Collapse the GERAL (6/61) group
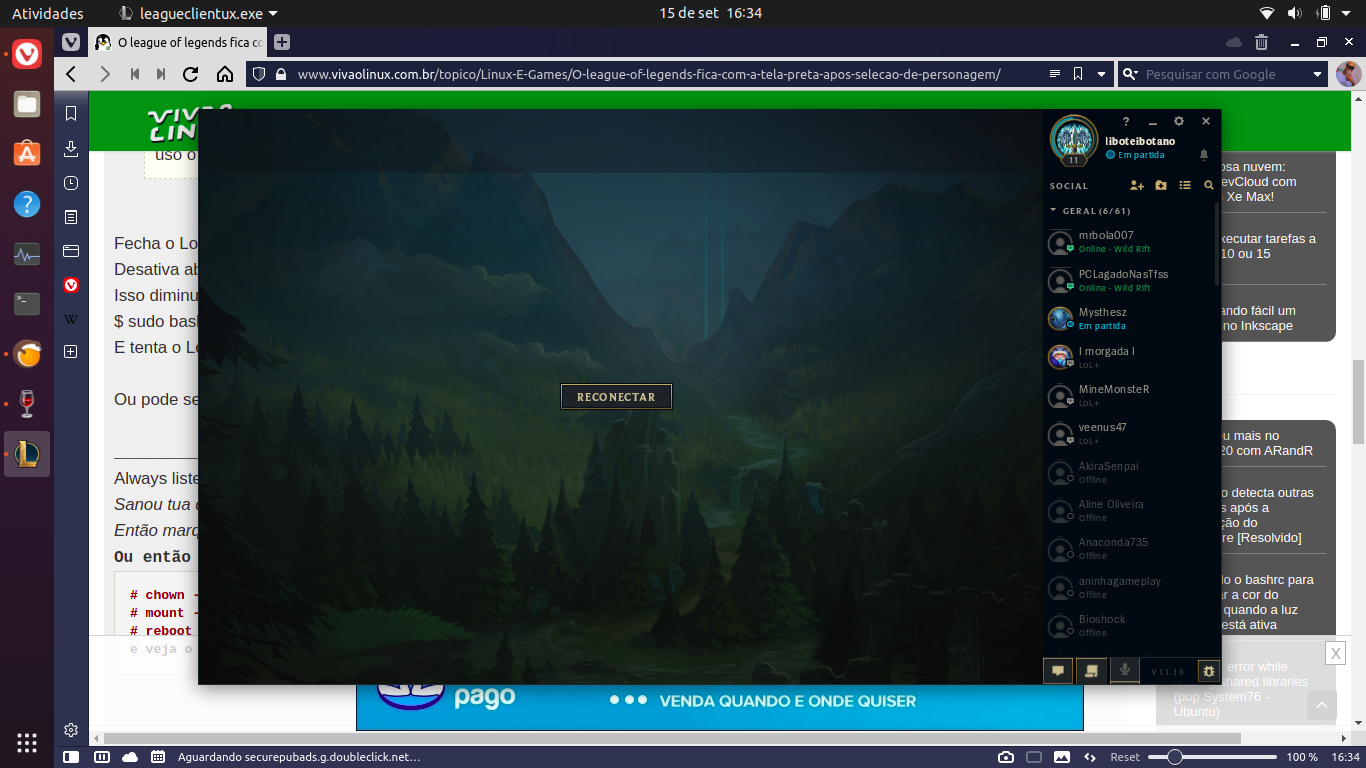The height and width of the screenshot is (768, 1366). pos(1090,211)
